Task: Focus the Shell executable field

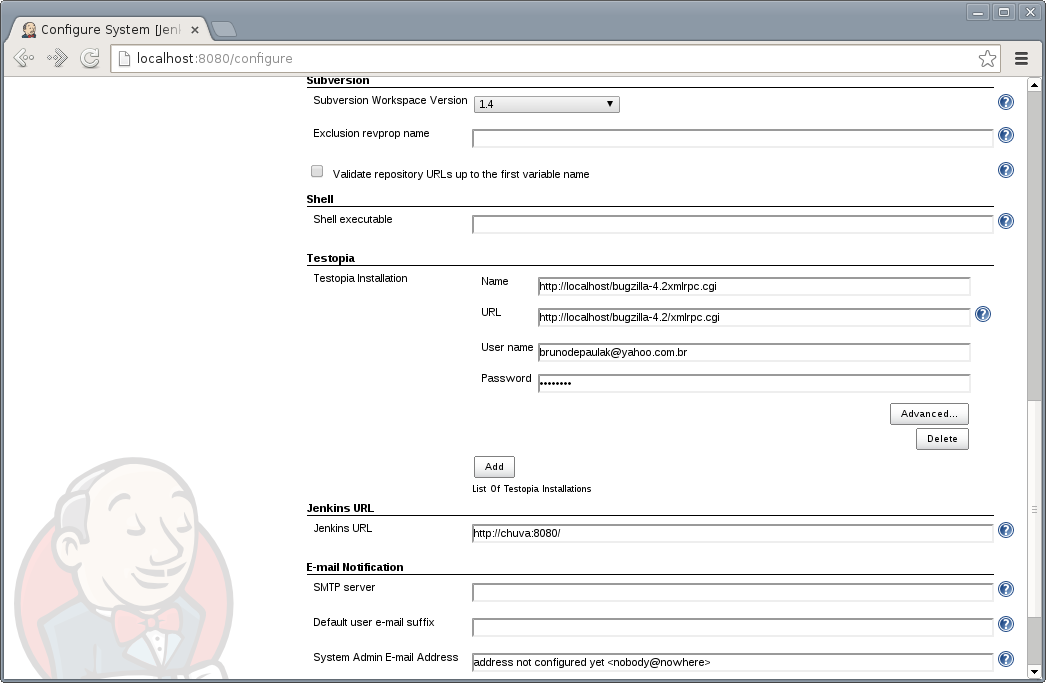Action: pos(732,225)
